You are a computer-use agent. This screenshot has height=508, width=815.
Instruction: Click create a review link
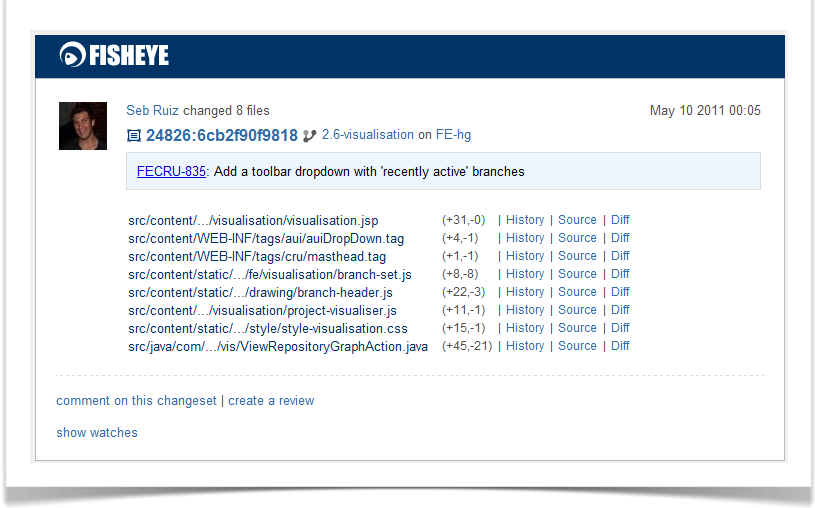click(x=271, y=401)
